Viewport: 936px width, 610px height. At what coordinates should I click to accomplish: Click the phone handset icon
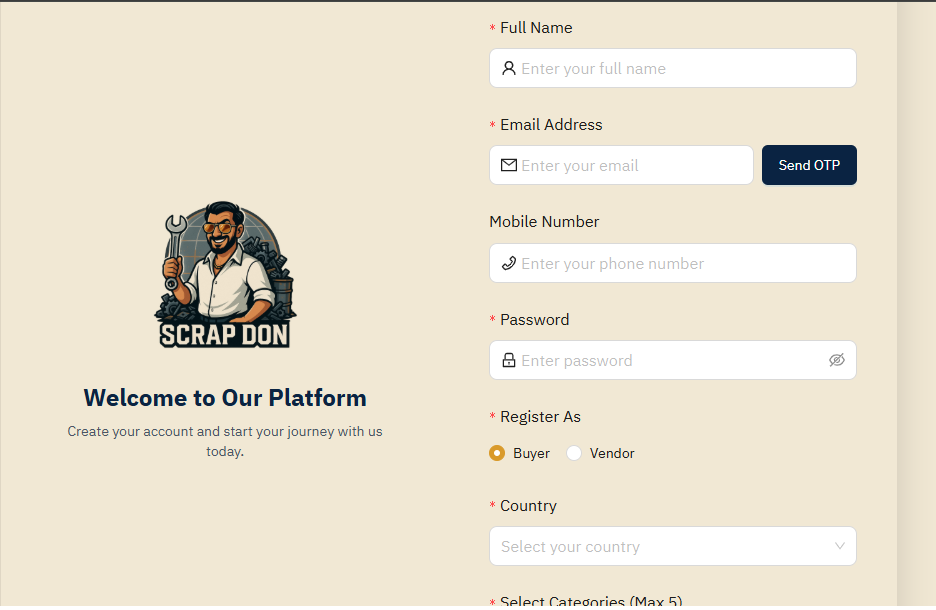point(509,263)
